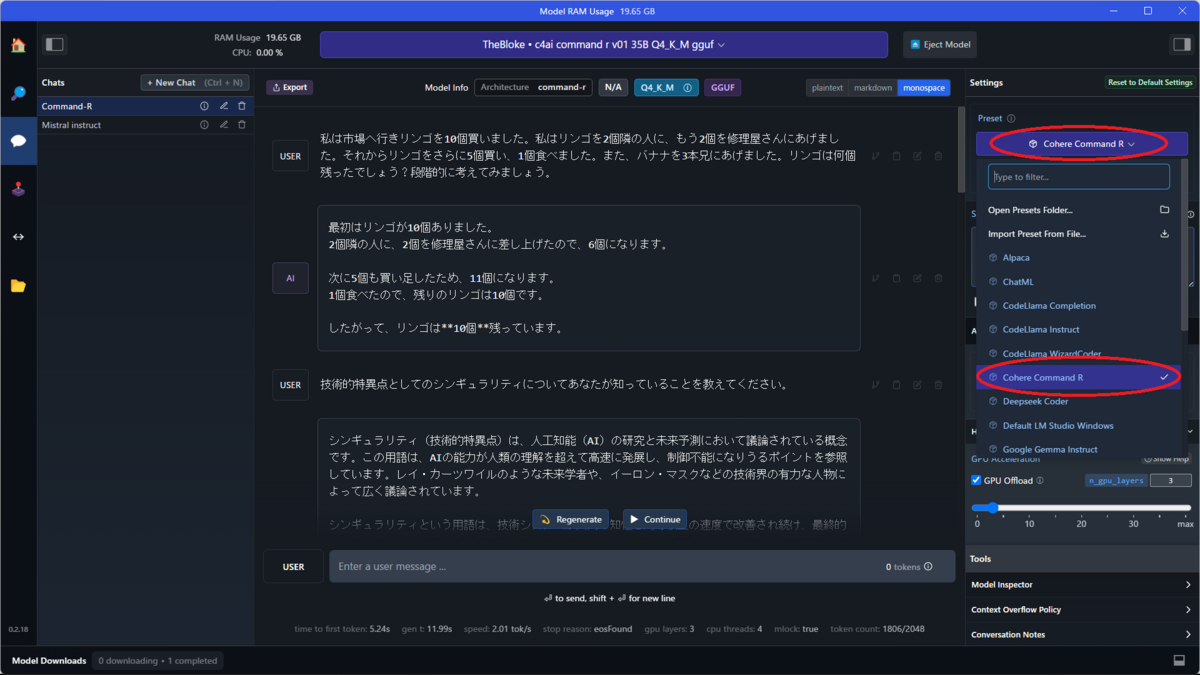Screen dimensions: 1200x675
Task: Branch chat from the apple AI answer
Action: 875,278
